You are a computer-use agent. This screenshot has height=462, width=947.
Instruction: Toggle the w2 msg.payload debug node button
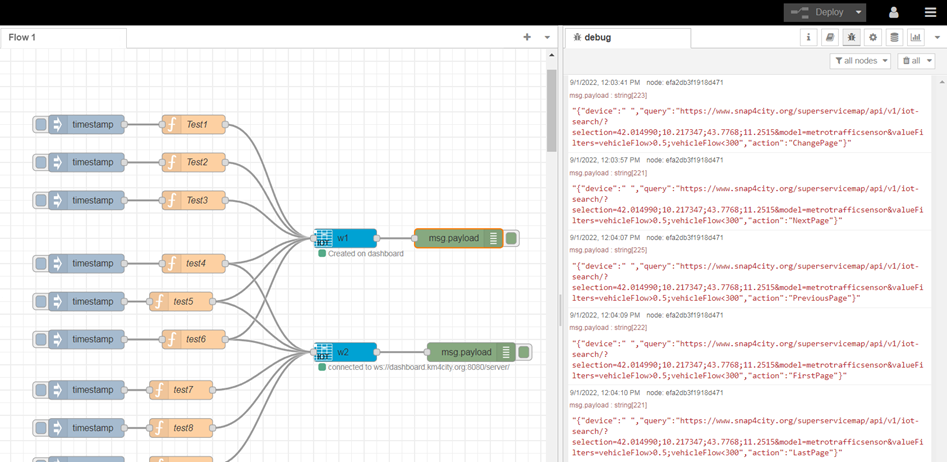click(x=524, y=352)
